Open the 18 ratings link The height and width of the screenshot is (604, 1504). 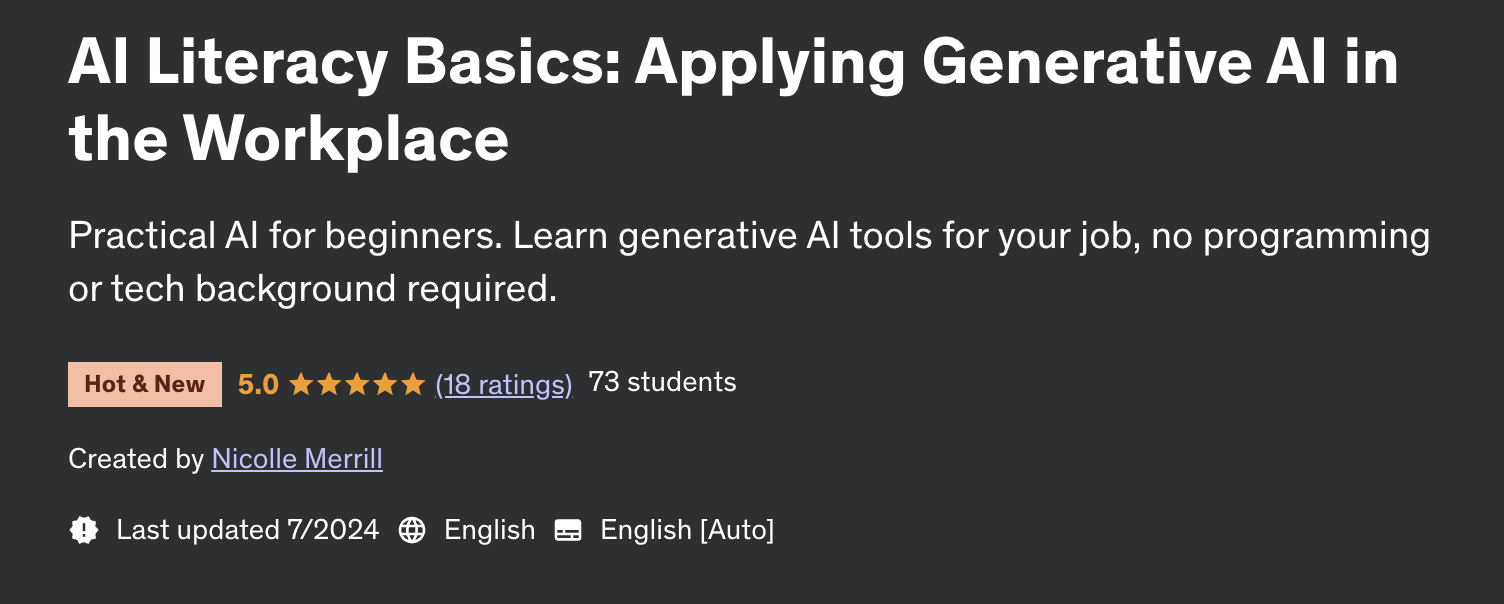coord(504,384)
